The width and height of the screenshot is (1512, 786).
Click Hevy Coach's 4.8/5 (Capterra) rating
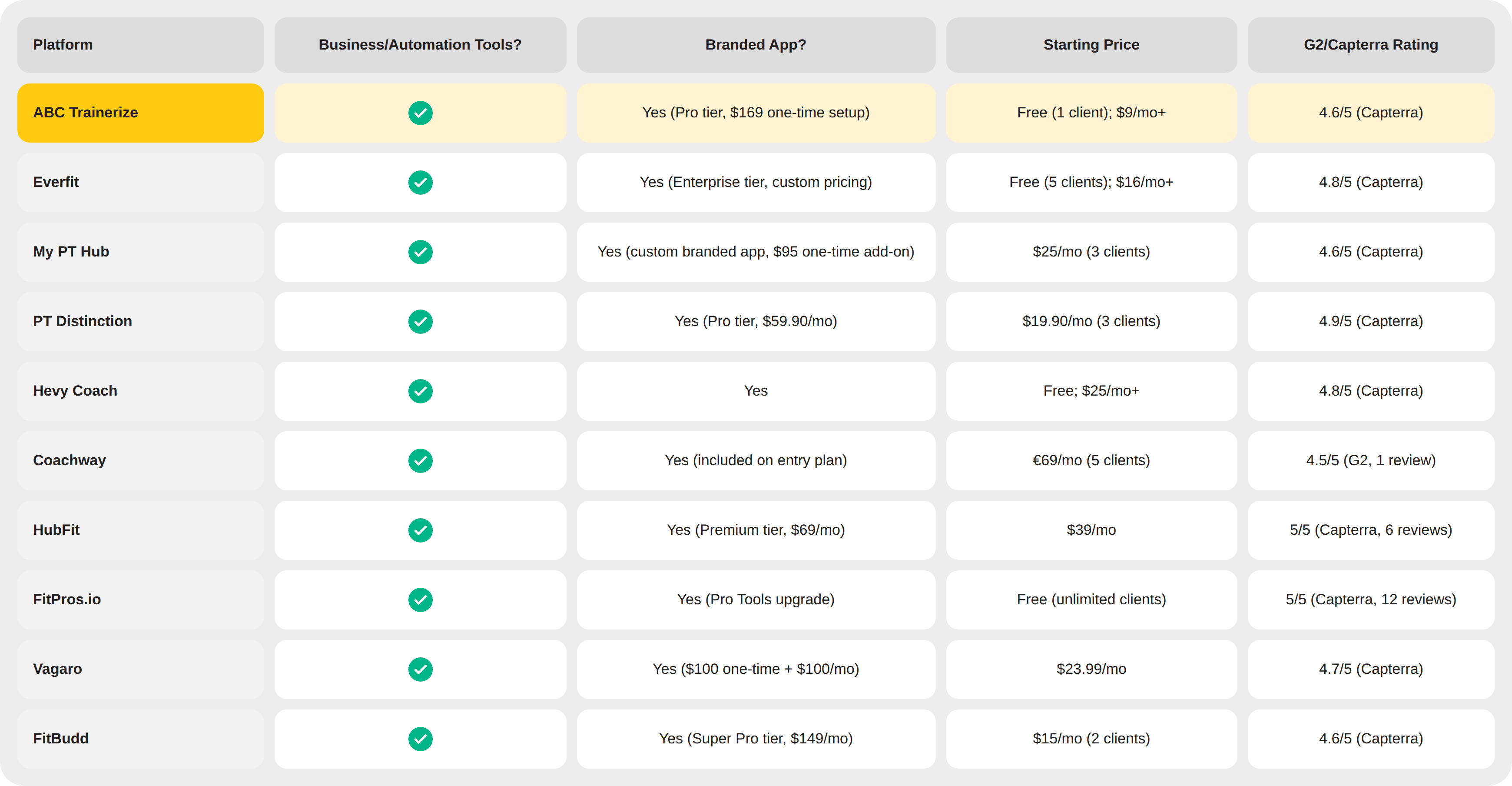1371,391
